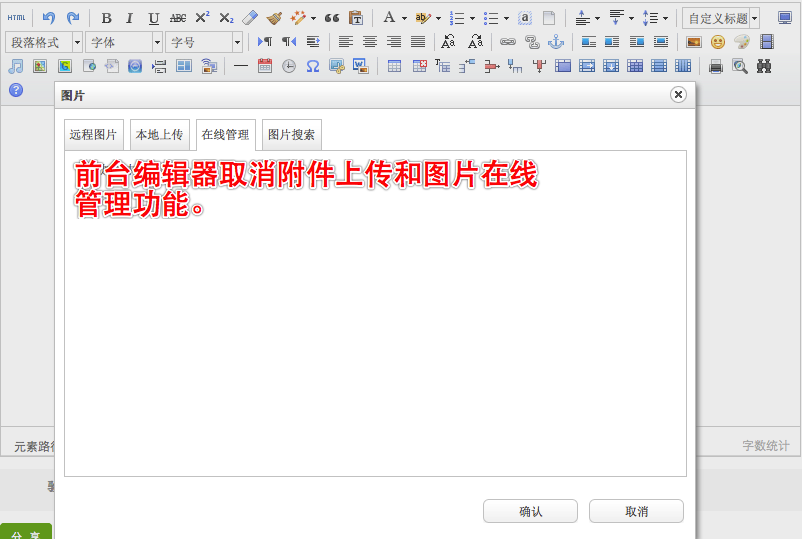The height and width of the screenshot is (539, 802).
Task: Toggle strikethrough formatting
Action: [x=177, y=18]
